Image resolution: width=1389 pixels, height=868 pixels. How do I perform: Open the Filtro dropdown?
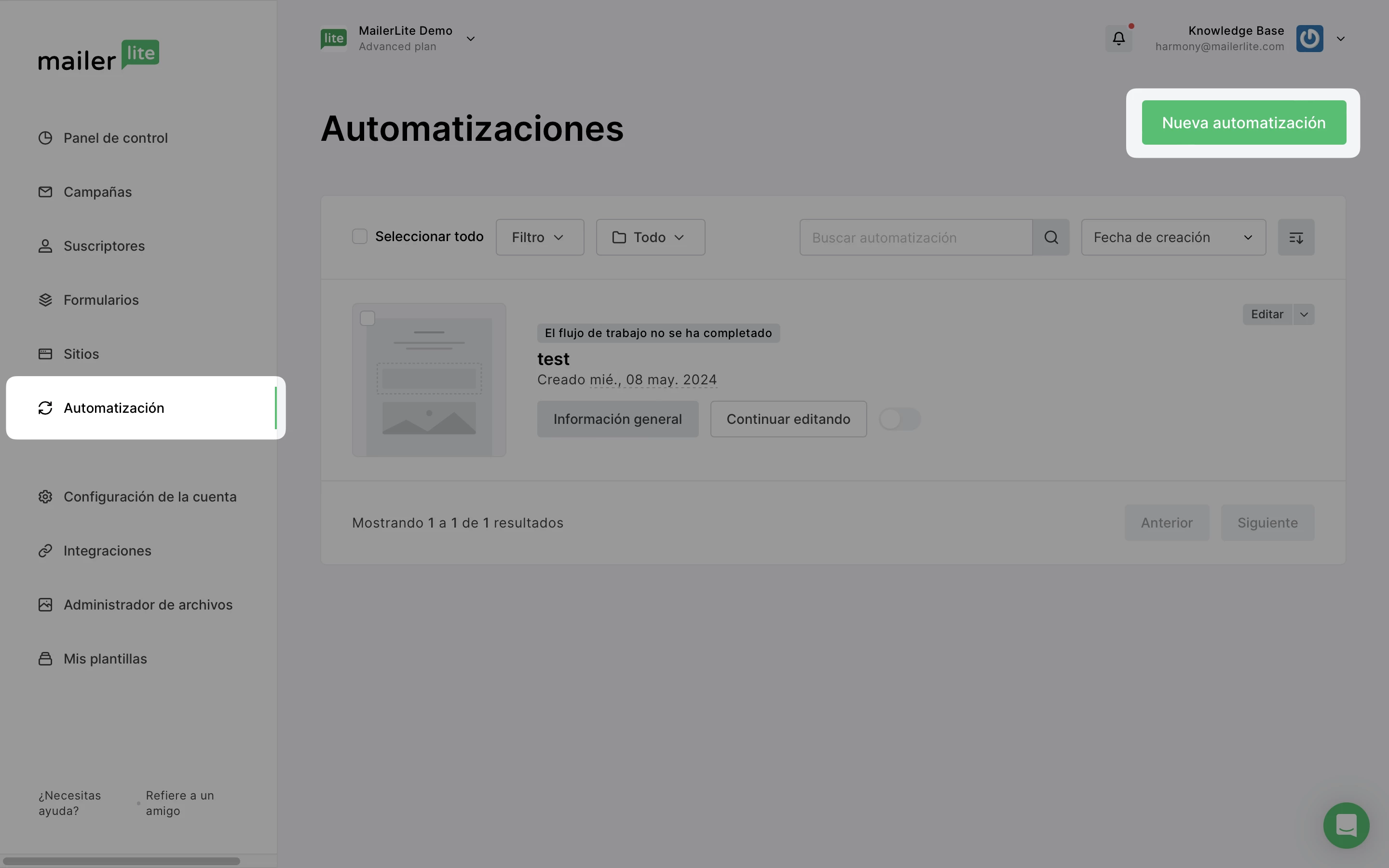point(540,237)
